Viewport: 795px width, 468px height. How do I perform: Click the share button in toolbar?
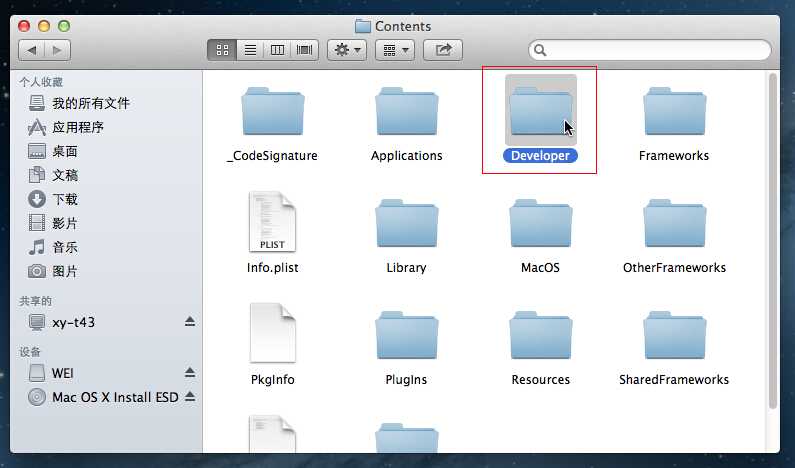pyautogui.click(x=443, y=50)
